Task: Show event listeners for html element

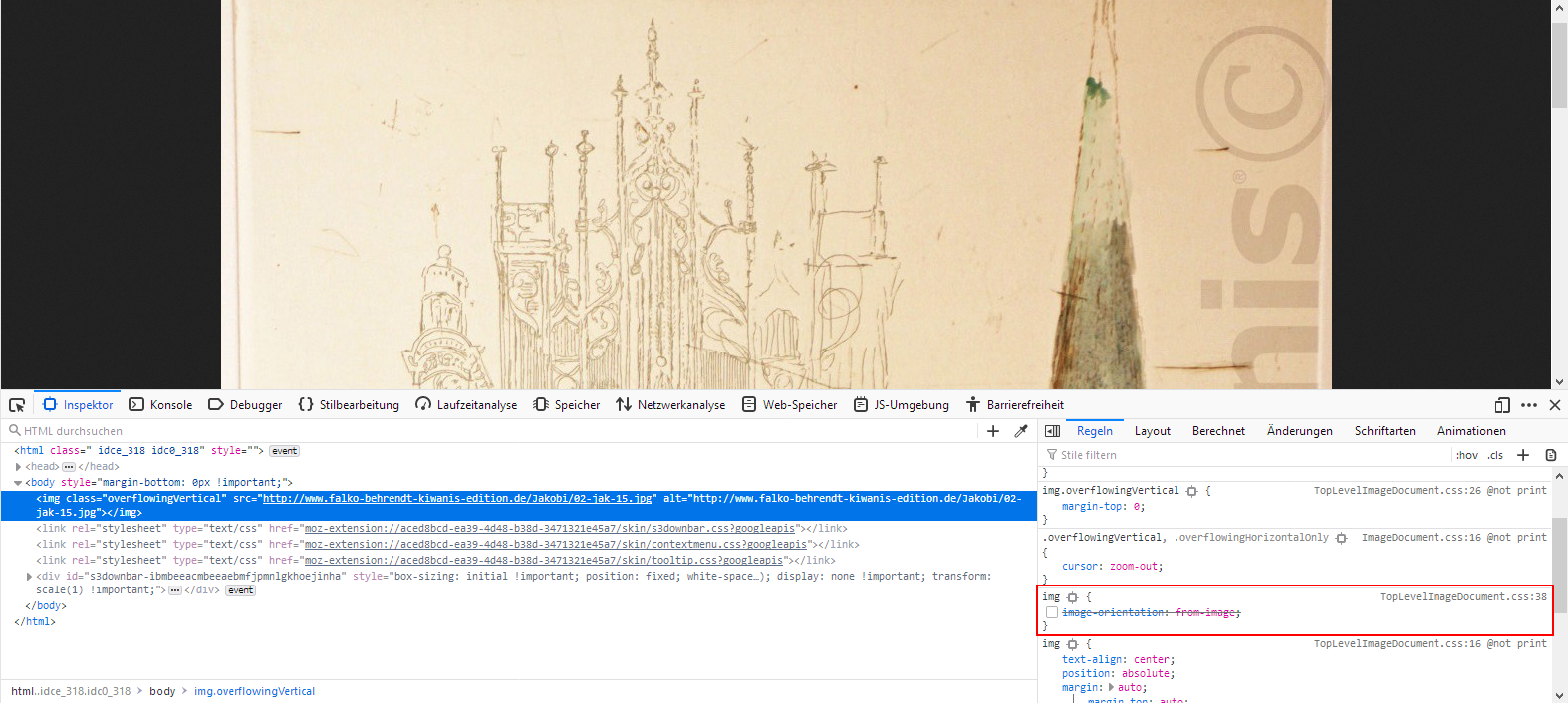Action: point(285,451)
